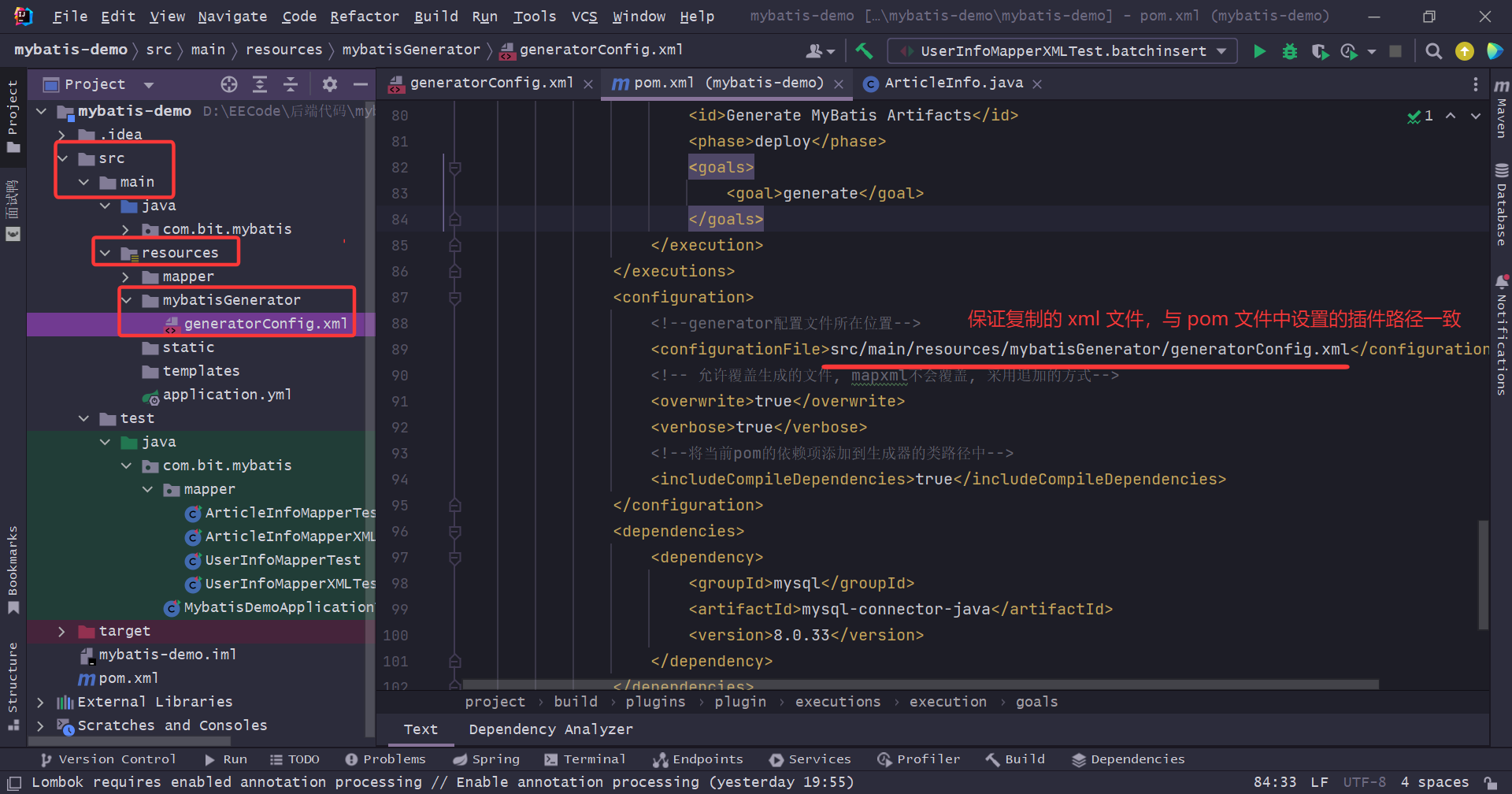Viewport: 1512px width, 794px height.
Task: Open the Terminal tool window
Action: click(585, 759)
